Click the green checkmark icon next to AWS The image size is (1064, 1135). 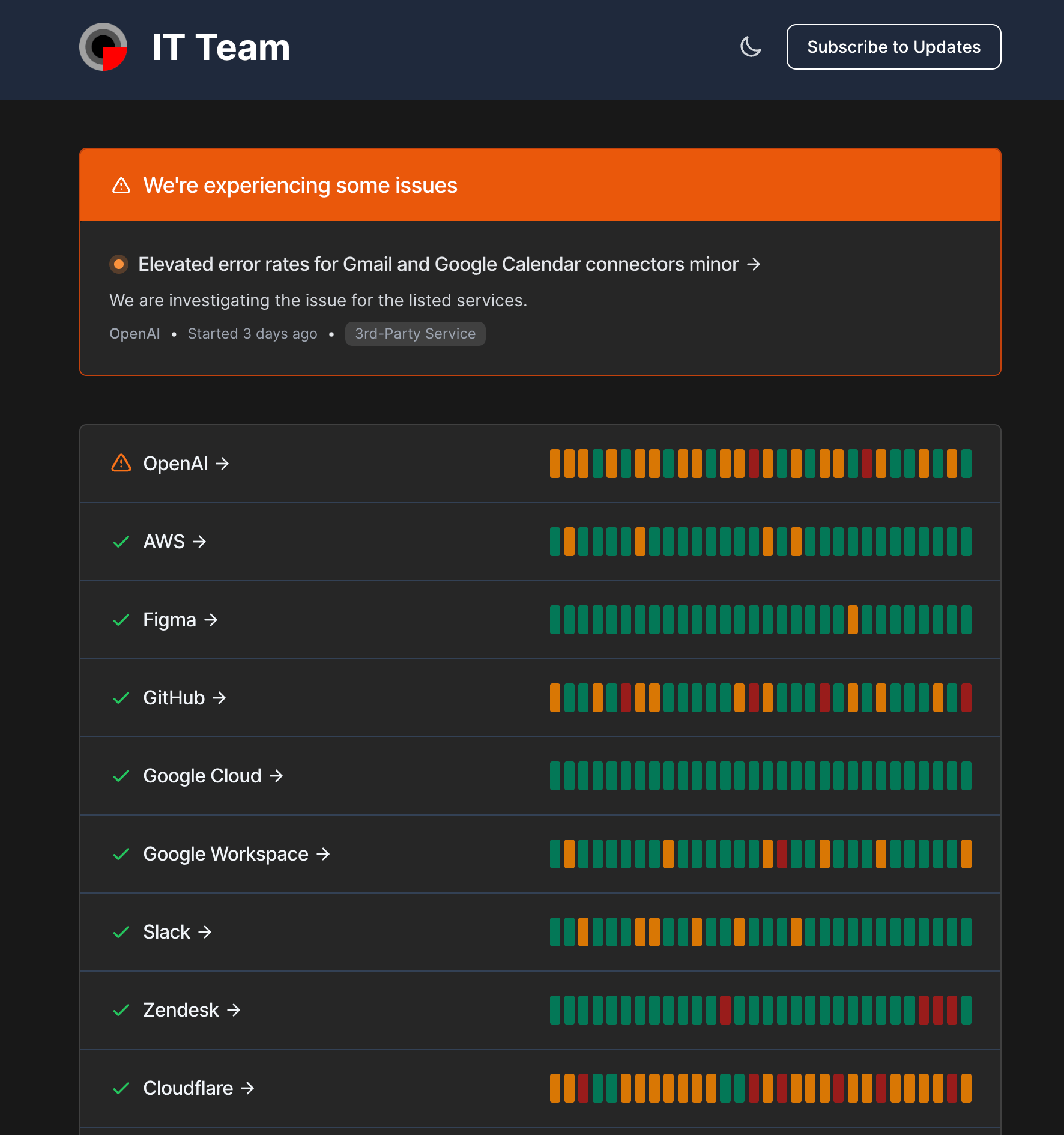[x=121, y=542]
